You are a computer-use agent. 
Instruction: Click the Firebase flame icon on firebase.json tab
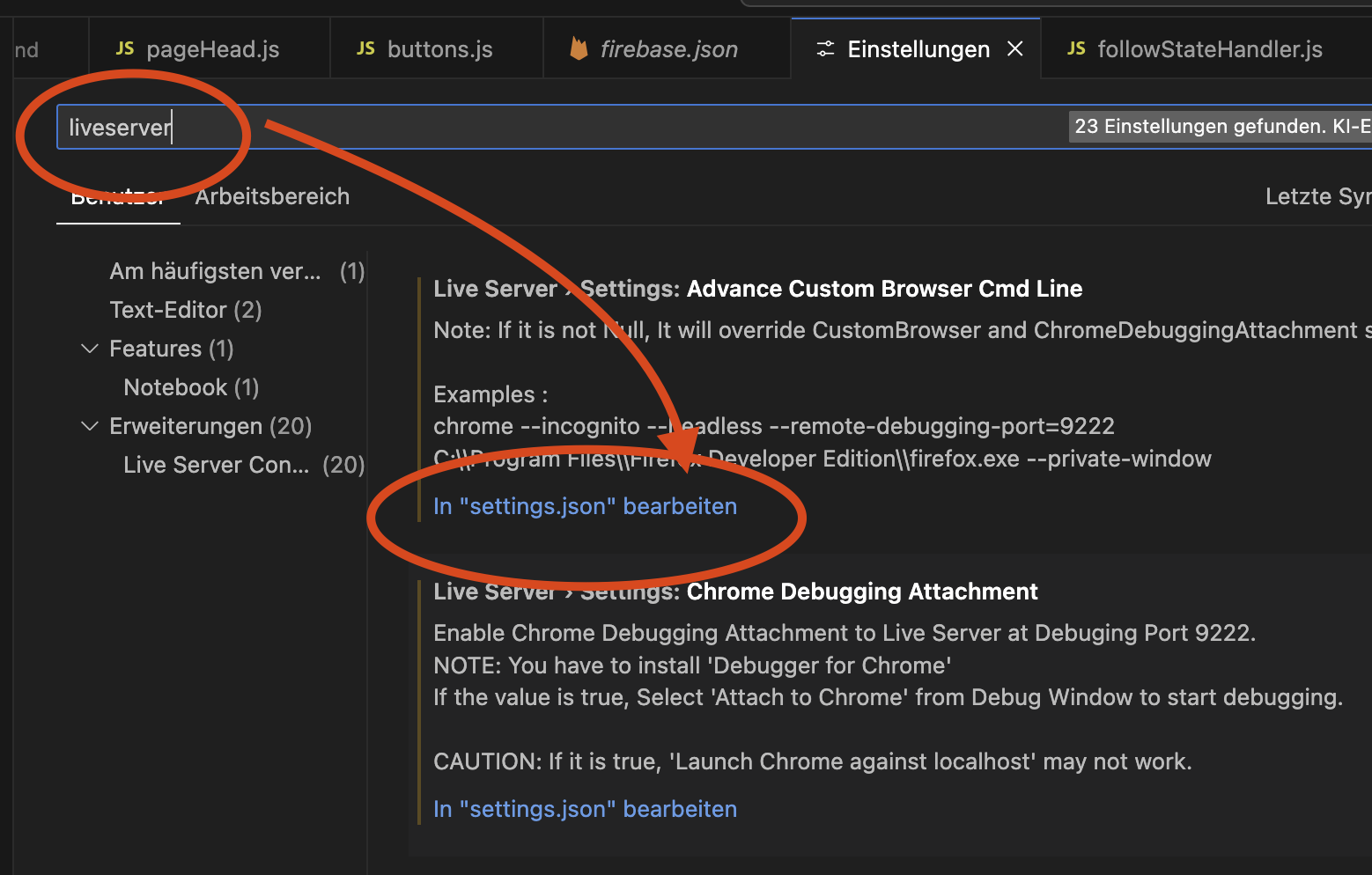tap(579, 49)
